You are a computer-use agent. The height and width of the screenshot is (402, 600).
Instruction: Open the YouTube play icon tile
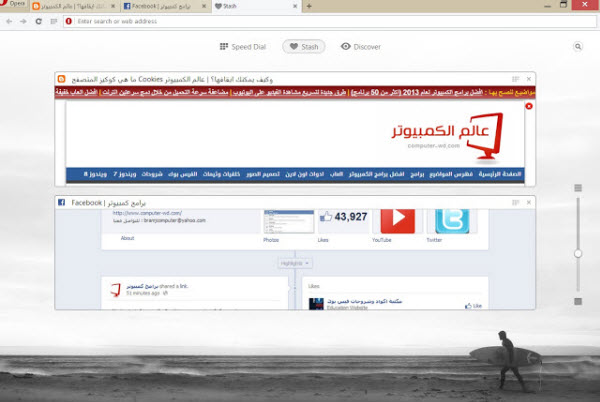coord(398,221)
